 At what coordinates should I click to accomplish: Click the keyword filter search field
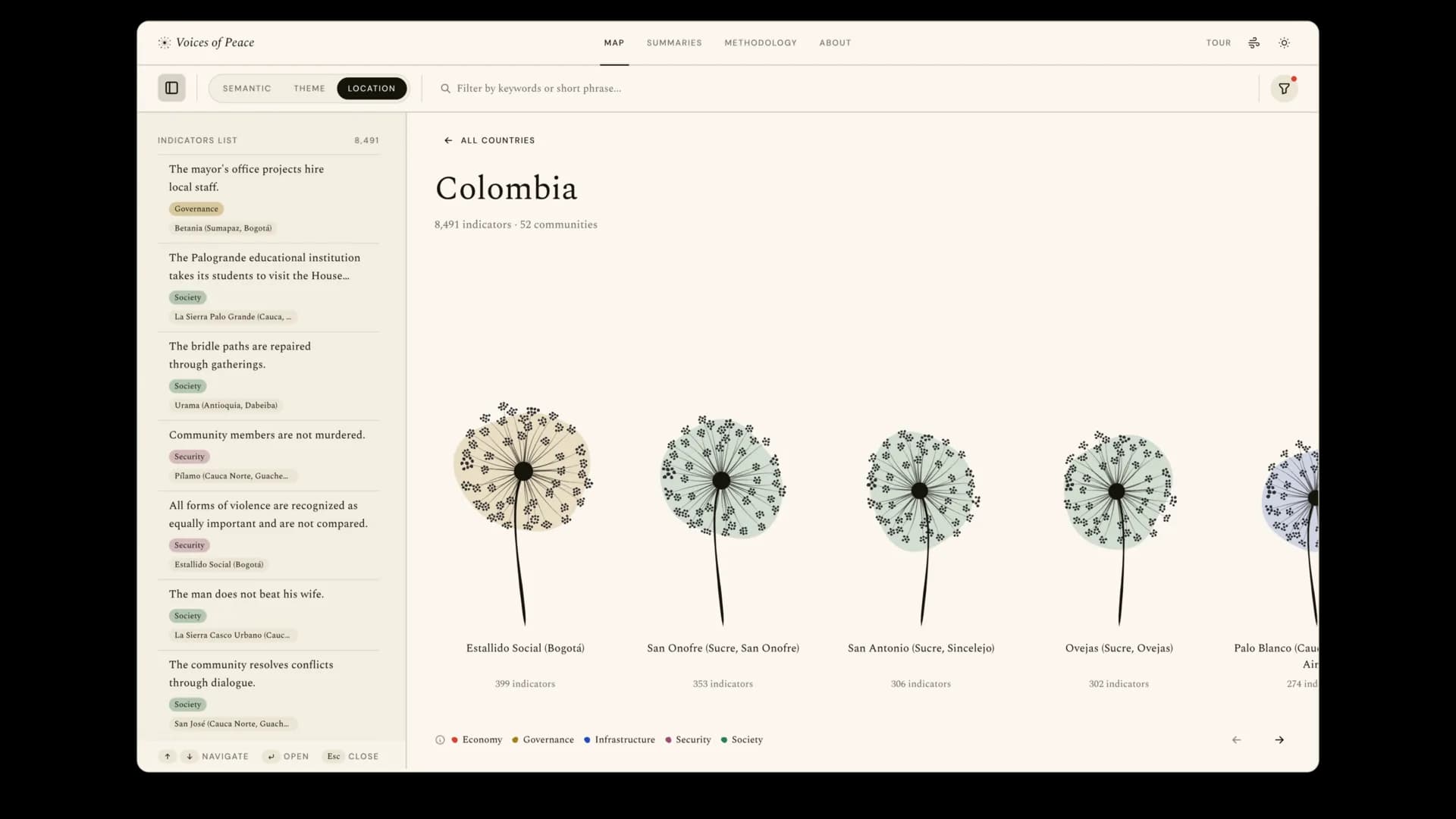coord(842,89)
